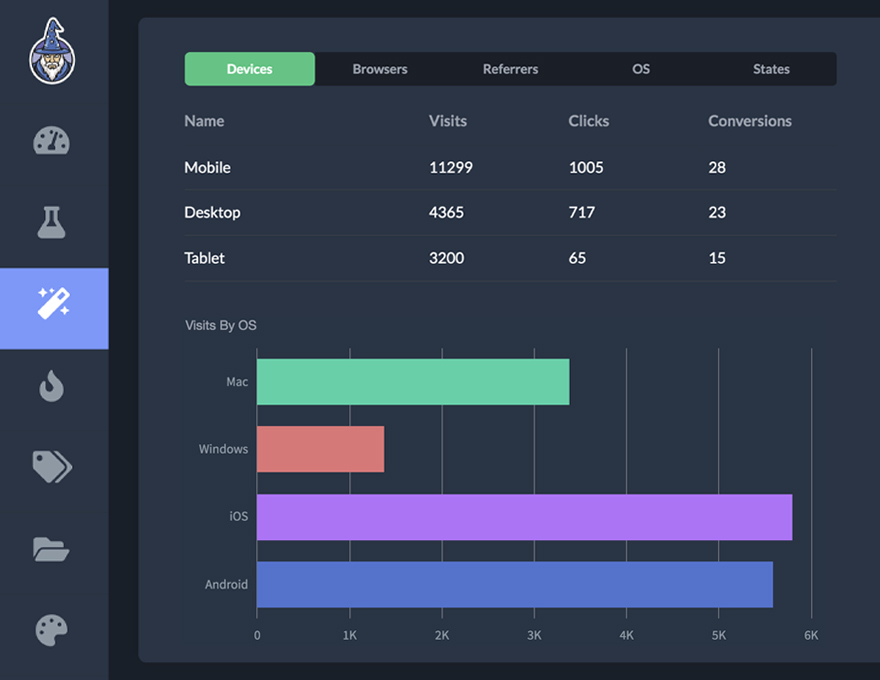880x680 pixels.
Task: Select the experiments flask icon
Action: pos(51,222)
